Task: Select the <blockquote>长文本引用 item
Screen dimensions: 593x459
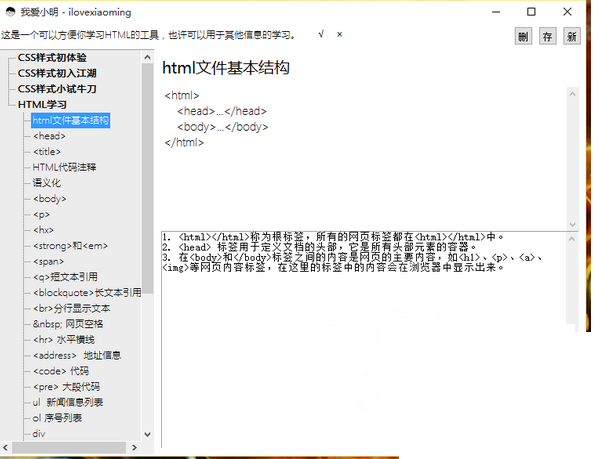Action: point(87,293)
